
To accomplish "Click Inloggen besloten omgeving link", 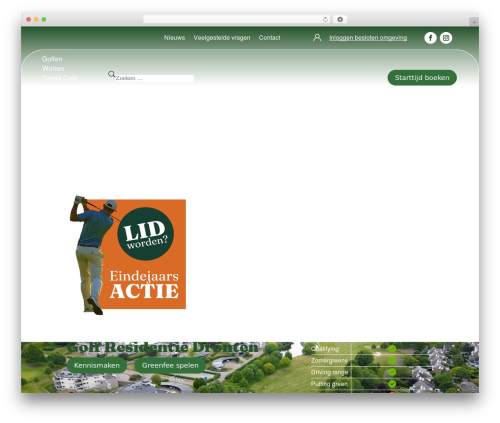I will (x=368, y=38).
